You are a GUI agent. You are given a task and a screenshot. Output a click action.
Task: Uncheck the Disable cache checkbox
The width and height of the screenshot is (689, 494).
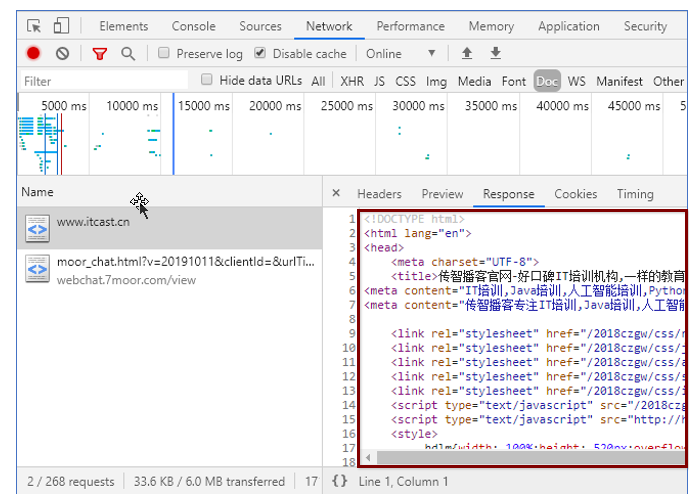pos(261,54)
